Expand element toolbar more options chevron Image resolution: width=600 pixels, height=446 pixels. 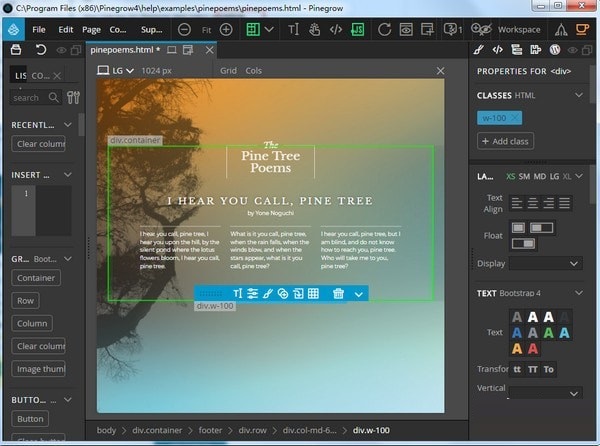(359, 294)
